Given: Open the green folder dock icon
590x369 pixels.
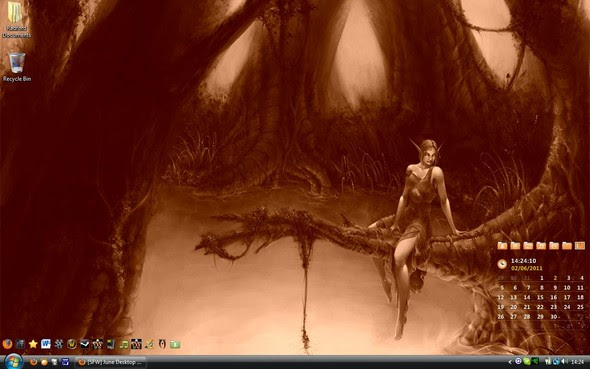Looking at the screenshot, I should (x=175, y=344).
